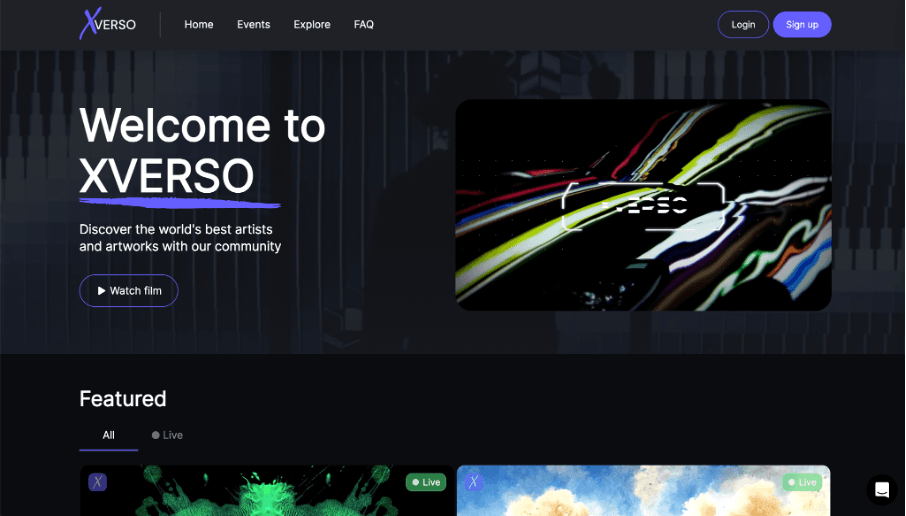Click the Sign up button
Image resolution: width=906 pixels, height=516 pixels.
[x=802, y=24]
